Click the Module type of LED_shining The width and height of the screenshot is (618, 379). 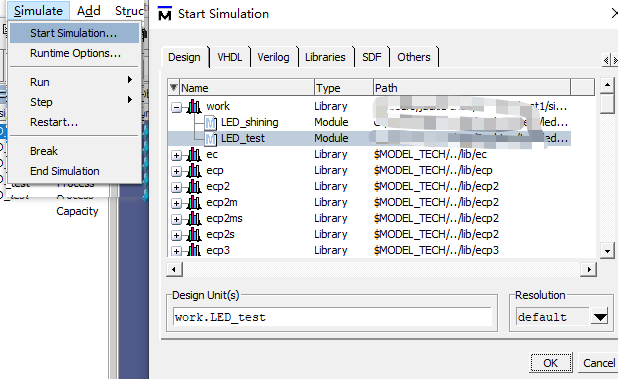pyautogui.click(x=331, y=123)
